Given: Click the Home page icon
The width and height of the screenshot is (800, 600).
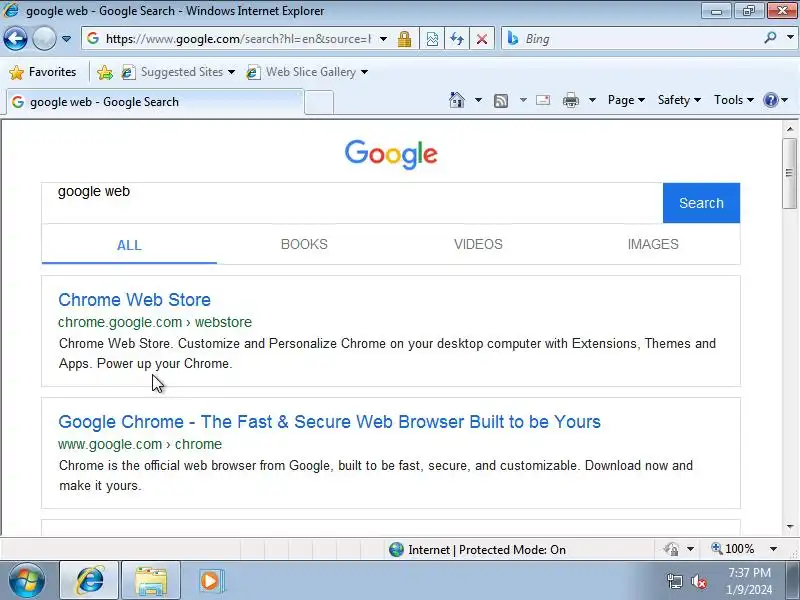Looking at the screenshot, I should (457, 100).
